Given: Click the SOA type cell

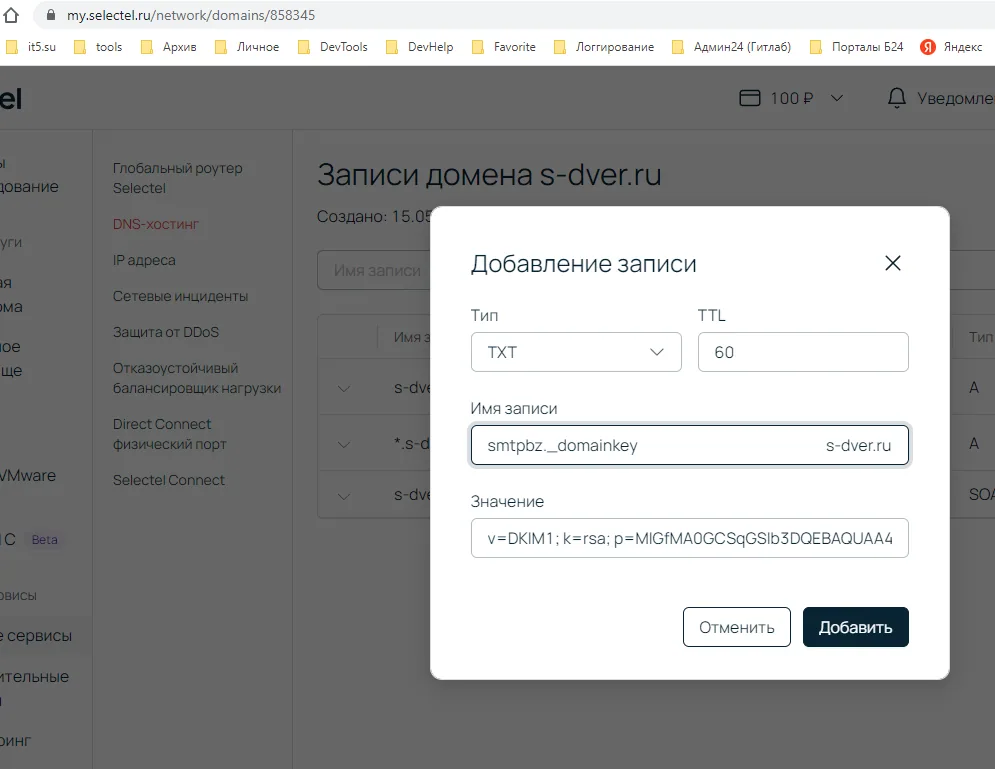Looking at the screenshot, I should tap(981, 495).
